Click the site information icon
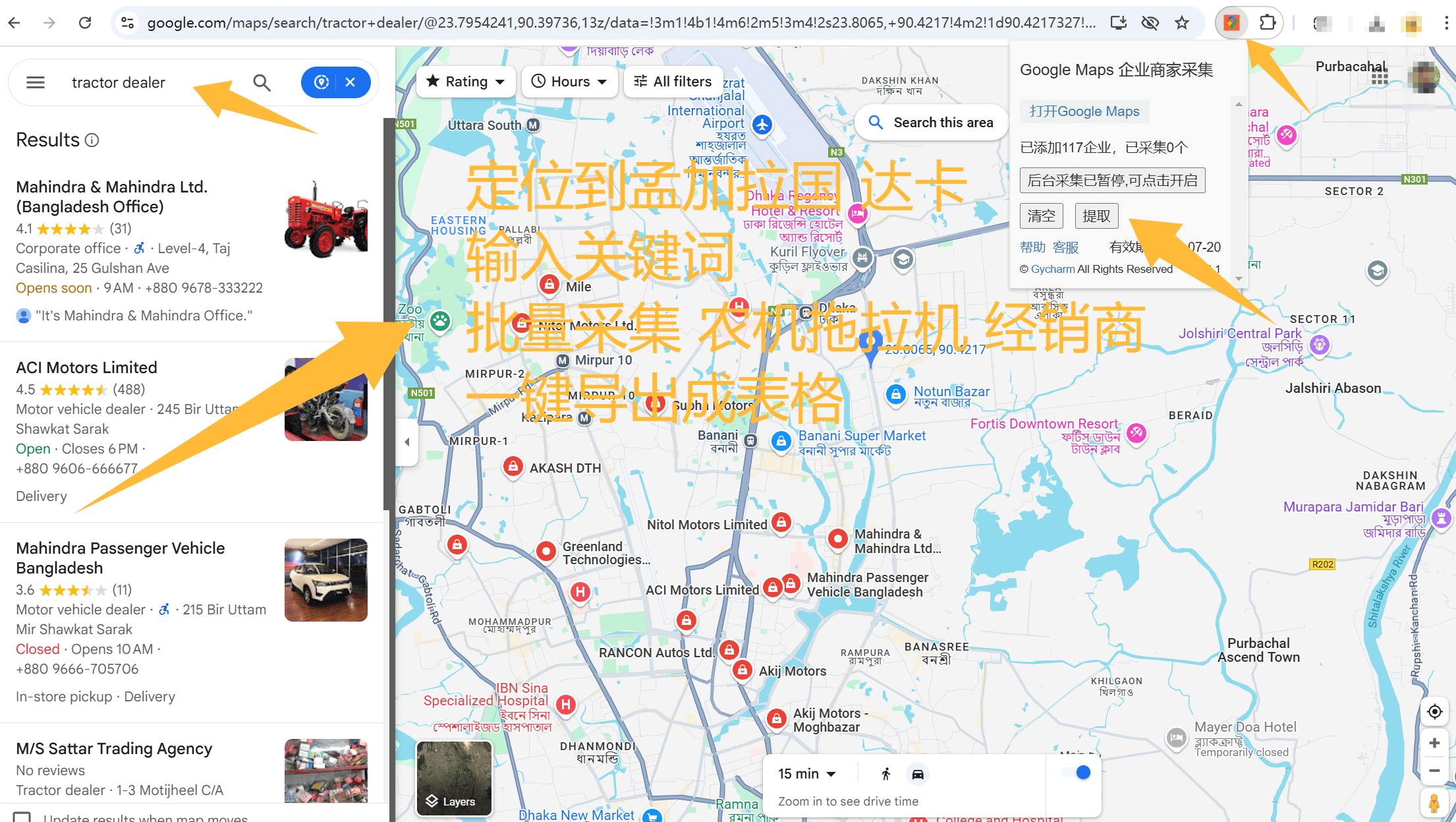Image resolution: width=1456 pixels, height=822 pixels. coord(128,23)
